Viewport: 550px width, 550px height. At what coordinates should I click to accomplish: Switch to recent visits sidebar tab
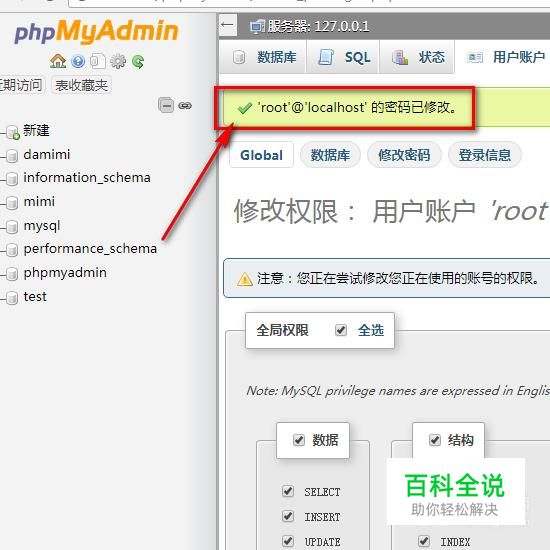(21, 85)
